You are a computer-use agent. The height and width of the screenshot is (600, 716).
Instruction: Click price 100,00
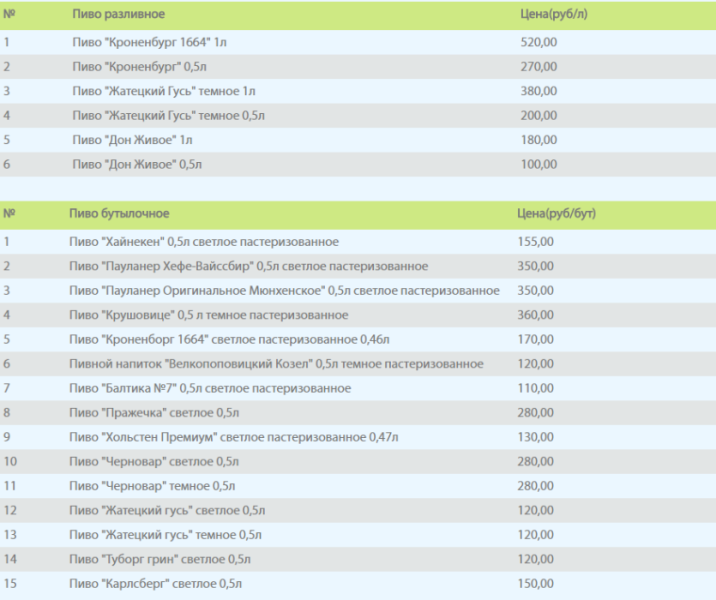click(539, 164)
